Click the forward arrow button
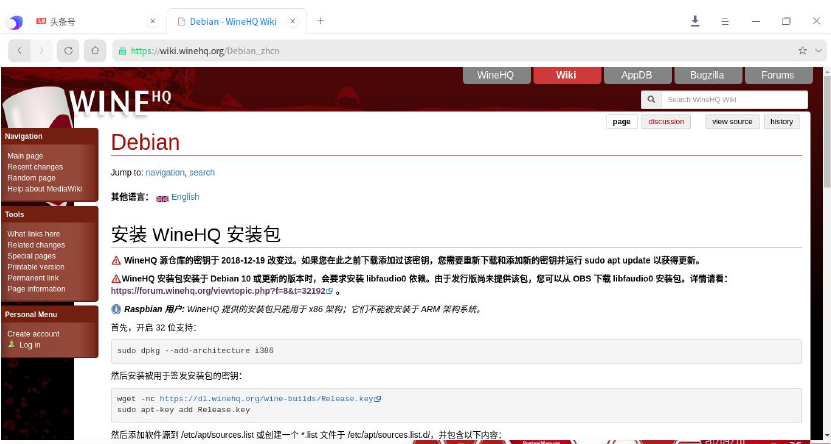Screen dimensions: 831x444 coord(41,51)
